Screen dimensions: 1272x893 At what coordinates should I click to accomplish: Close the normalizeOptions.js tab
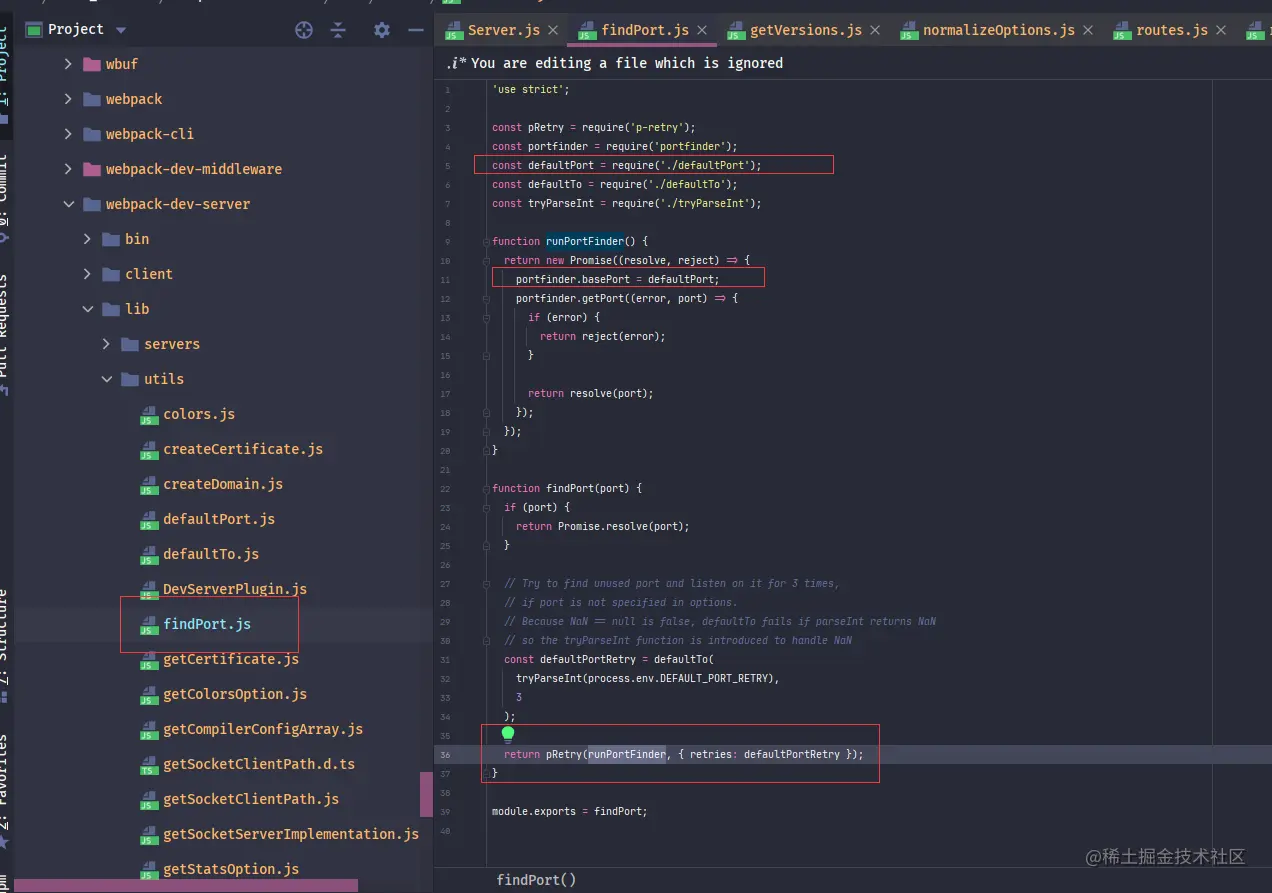coord(1088,31)
